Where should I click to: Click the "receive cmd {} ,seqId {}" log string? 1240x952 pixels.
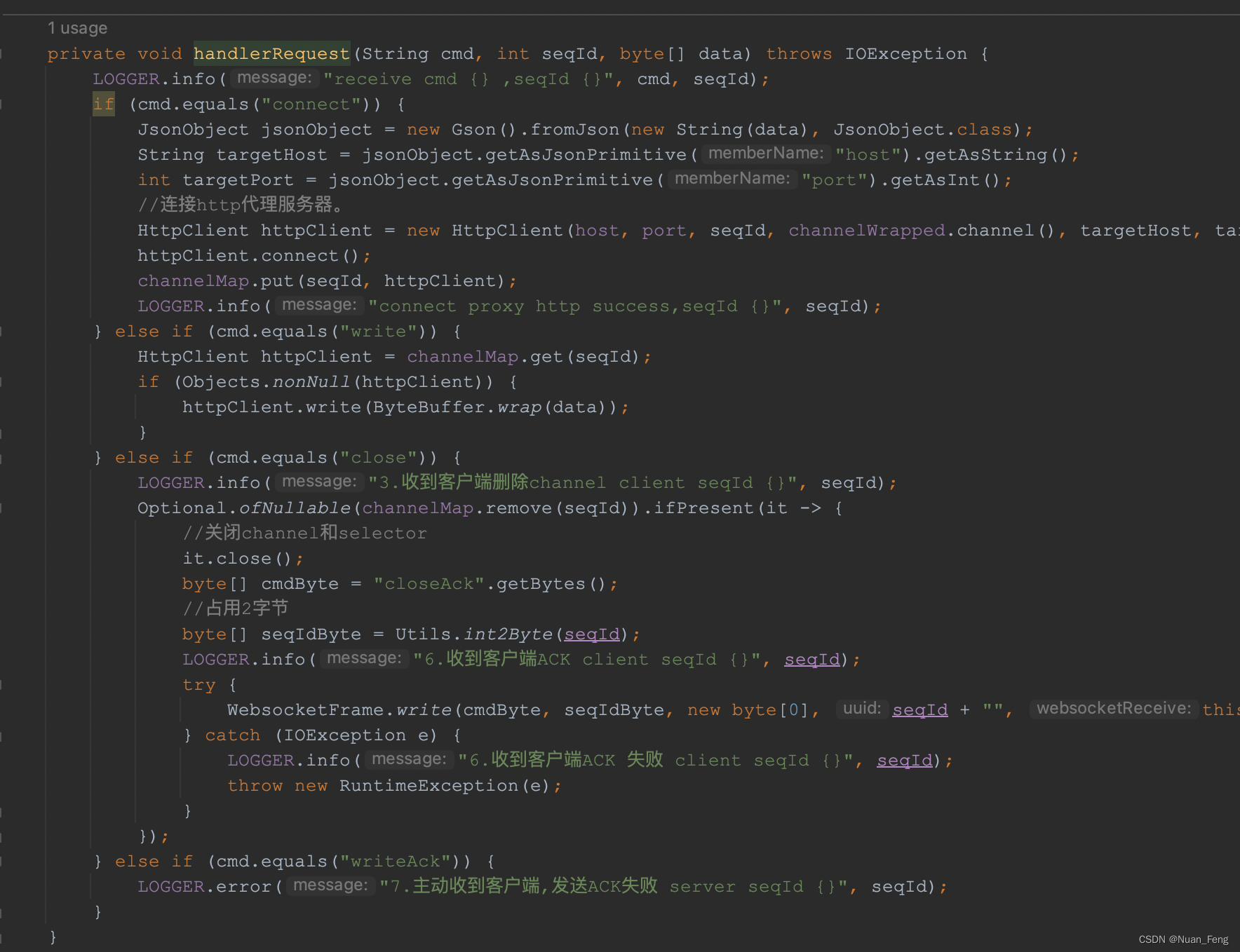coord(469,79)
